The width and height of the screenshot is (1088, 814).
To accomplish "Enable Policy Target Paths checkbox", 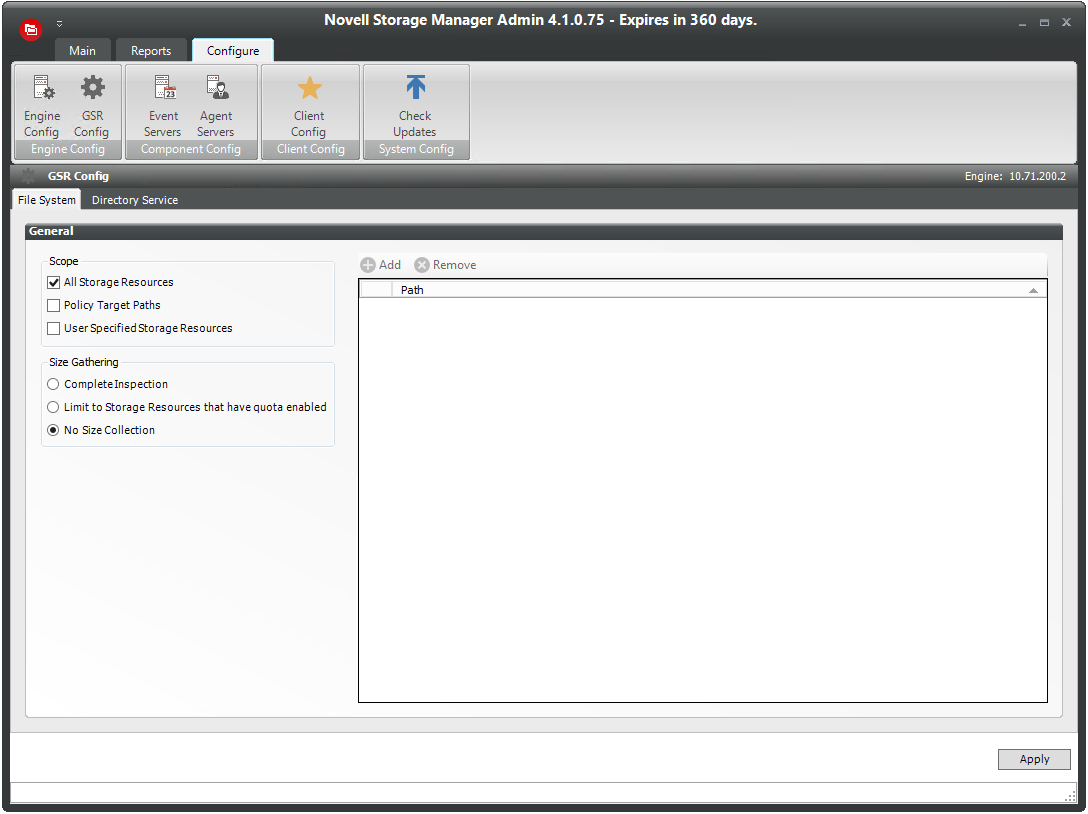I will (53, 305).
